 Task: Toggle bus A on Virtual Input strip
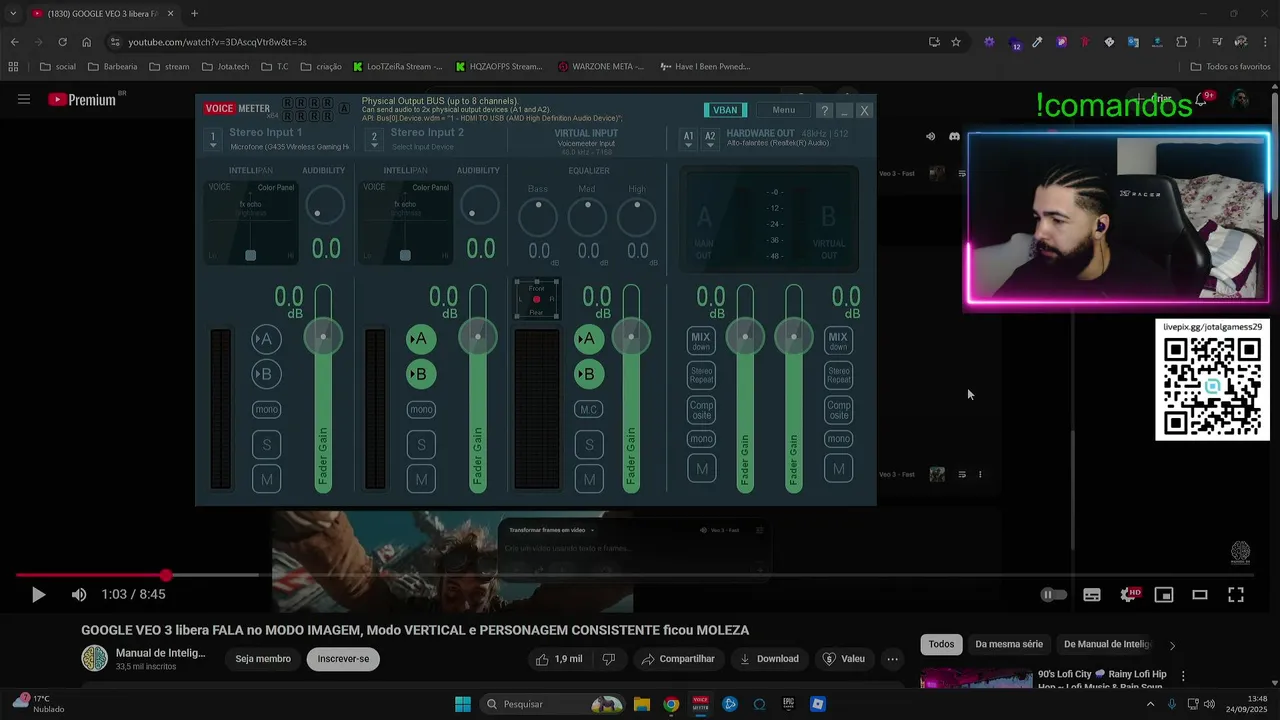[588, 339]
